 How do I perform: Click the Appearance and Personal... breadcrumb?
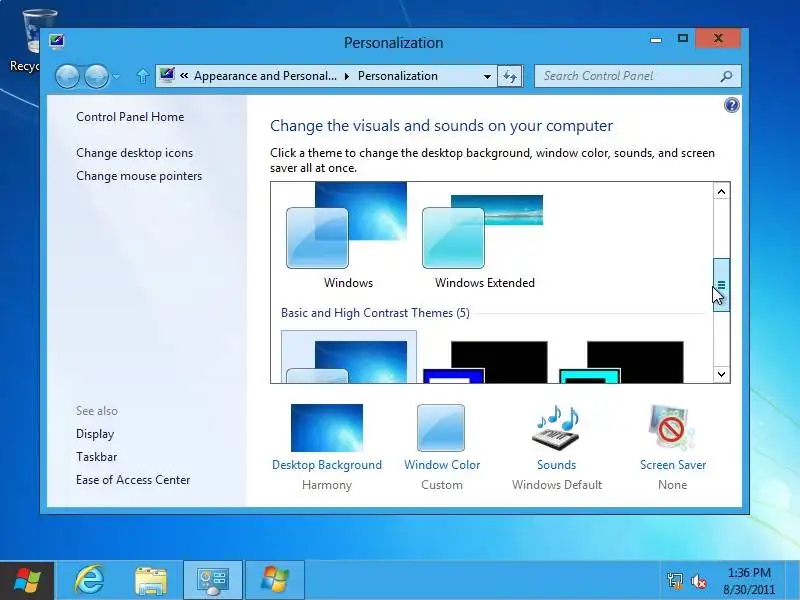pyautogui.click(x=265, y=76)
